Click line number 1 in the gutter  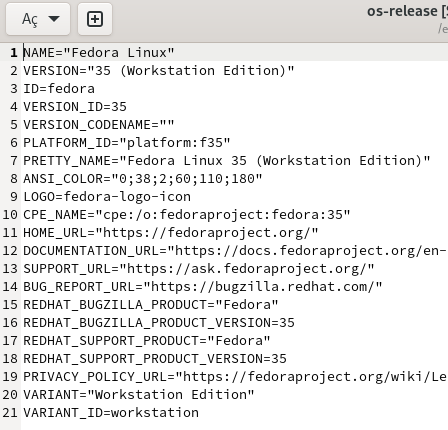(x=14, y=53)
